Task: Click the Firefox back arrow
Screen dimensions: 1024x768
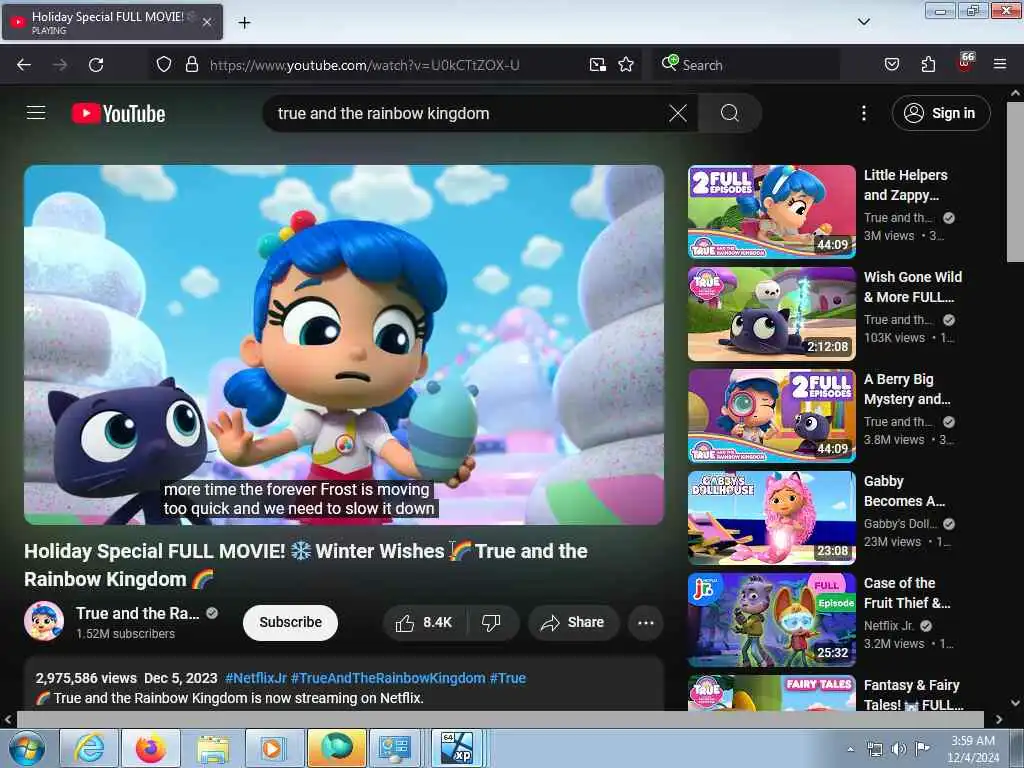Action: (x=24, y=65)
